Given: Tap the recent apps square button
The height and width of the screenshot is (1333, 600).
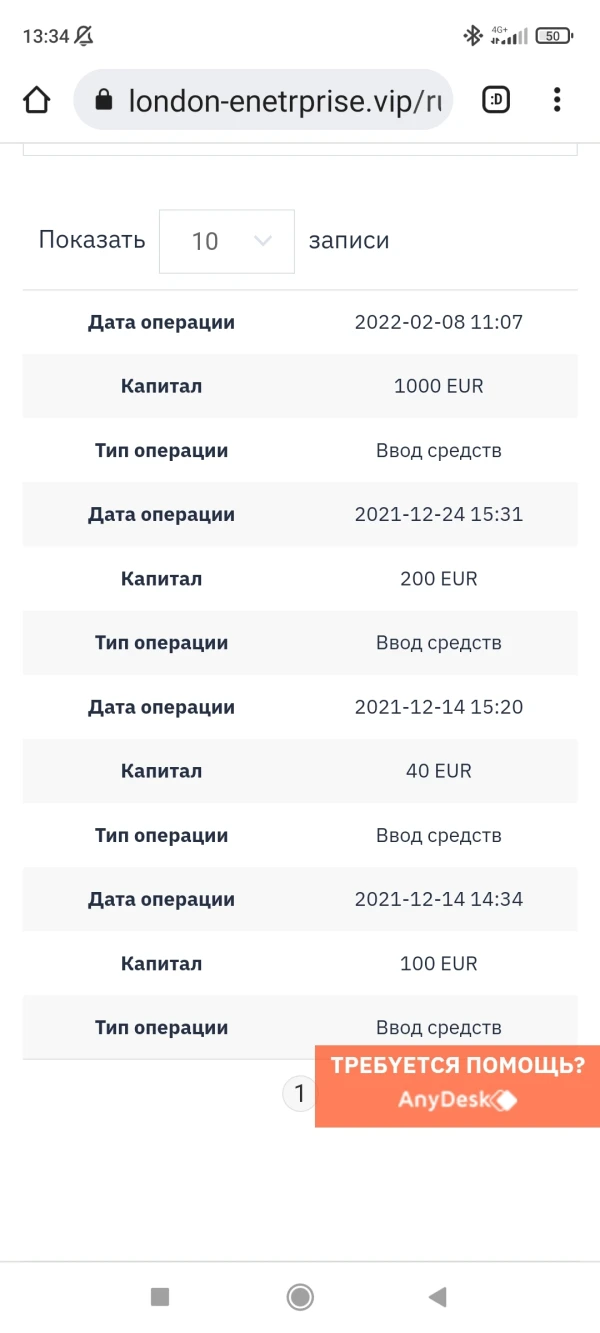Looking at the screenshot, I should point(160,1297).
